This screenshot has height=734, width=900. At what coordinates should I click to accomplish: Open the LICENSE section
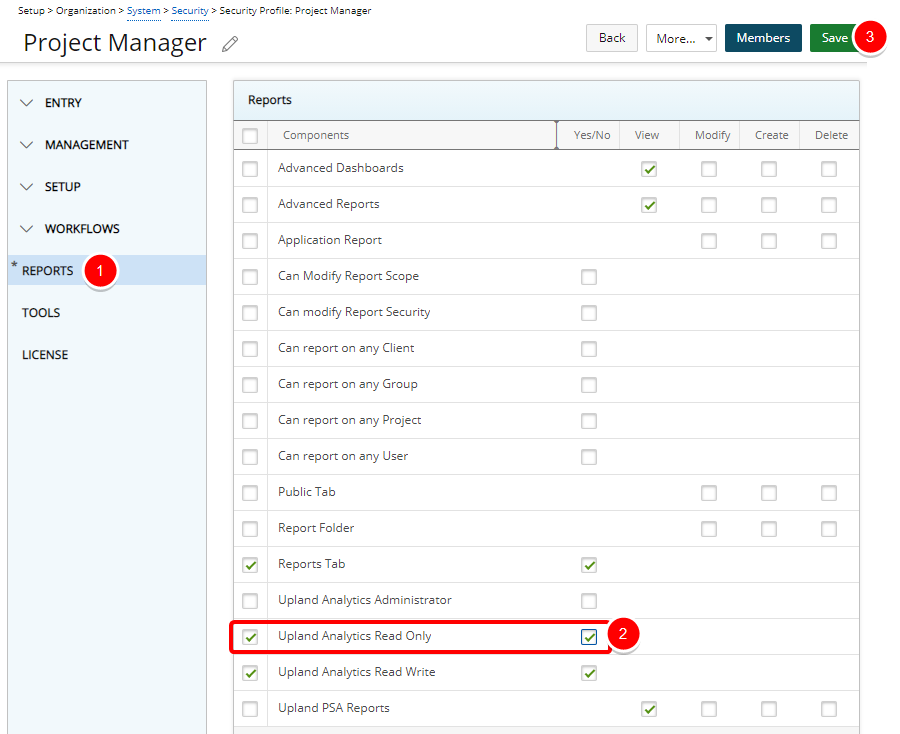coord(45,355)
